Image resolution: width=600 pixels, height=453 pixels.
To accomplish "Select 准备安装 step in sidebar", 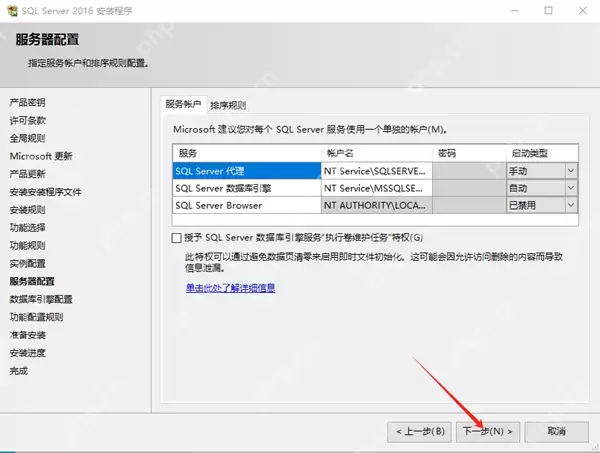I will click(x=28, y=335).
